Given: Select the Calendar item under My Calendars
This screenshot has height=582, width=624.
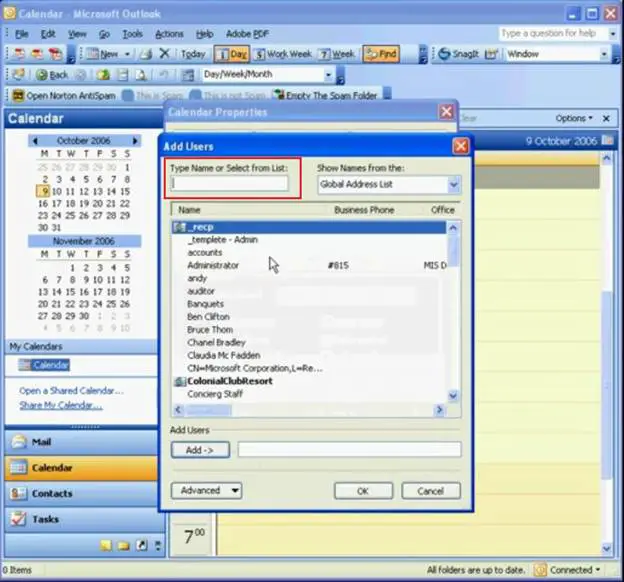Looking at the screenshot, I should pos(44,365).
